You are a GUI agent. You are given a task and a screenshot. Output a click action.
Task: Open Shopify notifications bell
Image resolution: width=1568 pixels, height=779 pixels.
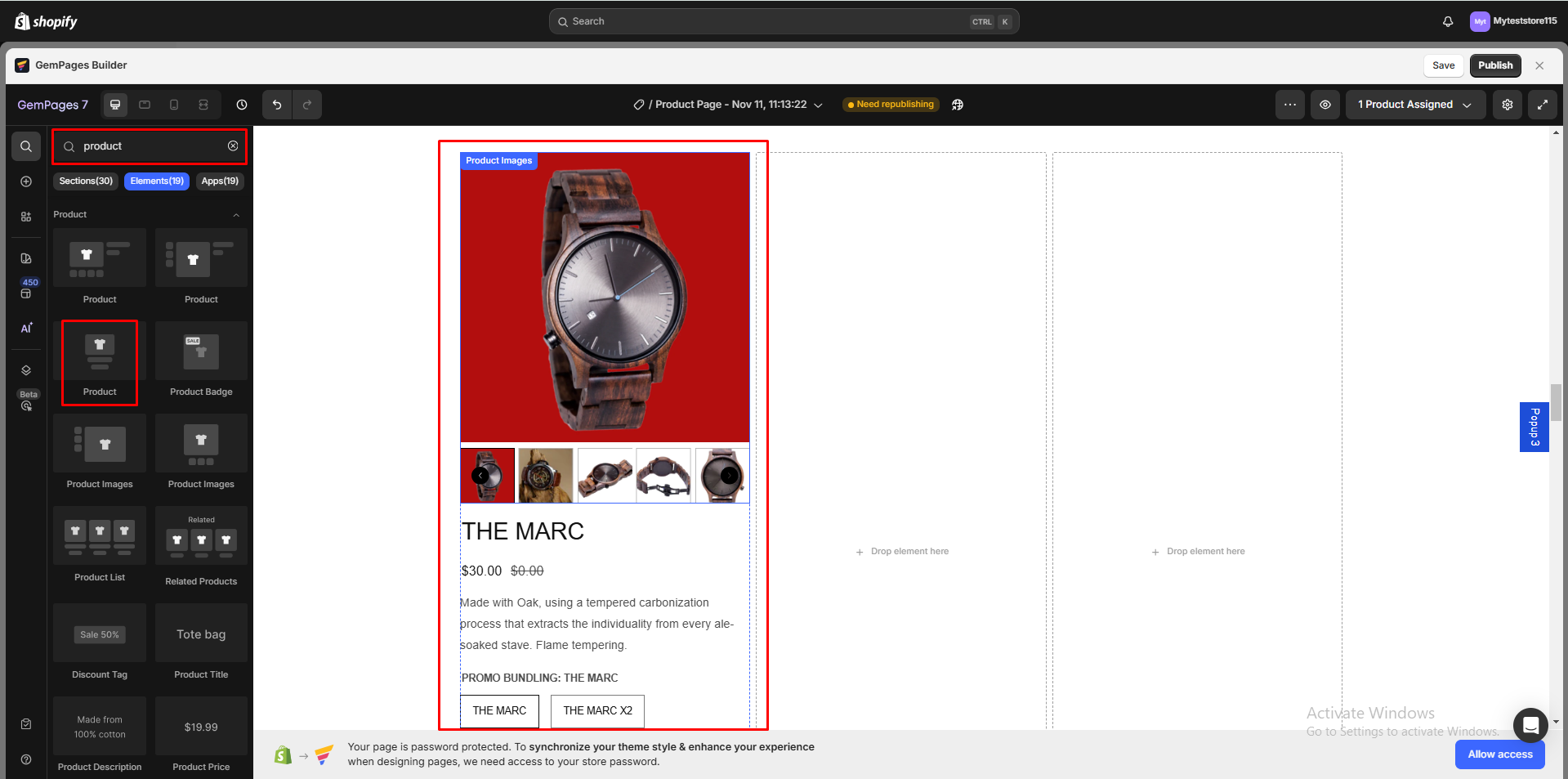1447,21
